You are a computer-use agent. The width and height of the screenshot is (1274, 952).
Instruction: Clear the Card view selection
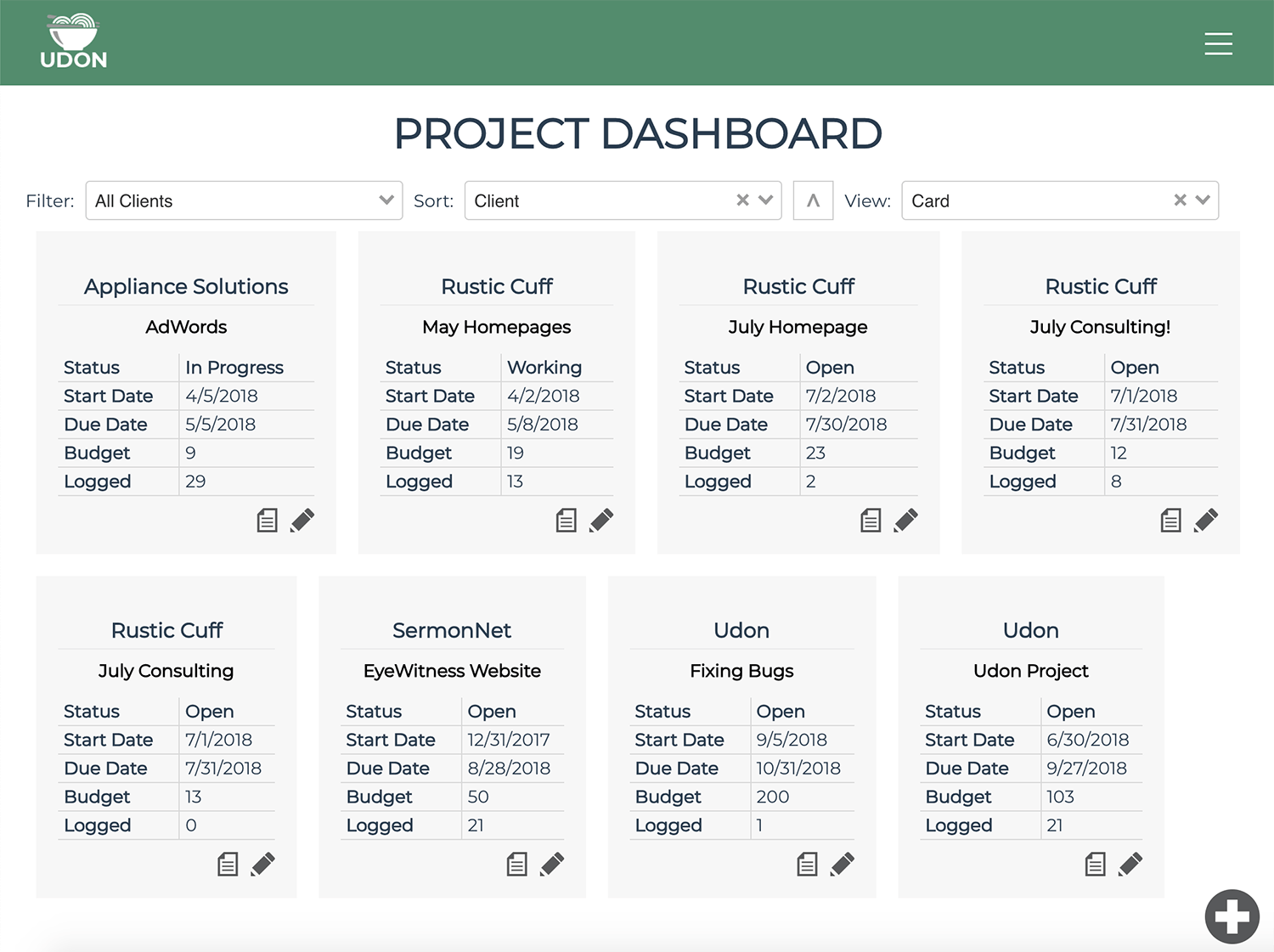point(1180,200)
